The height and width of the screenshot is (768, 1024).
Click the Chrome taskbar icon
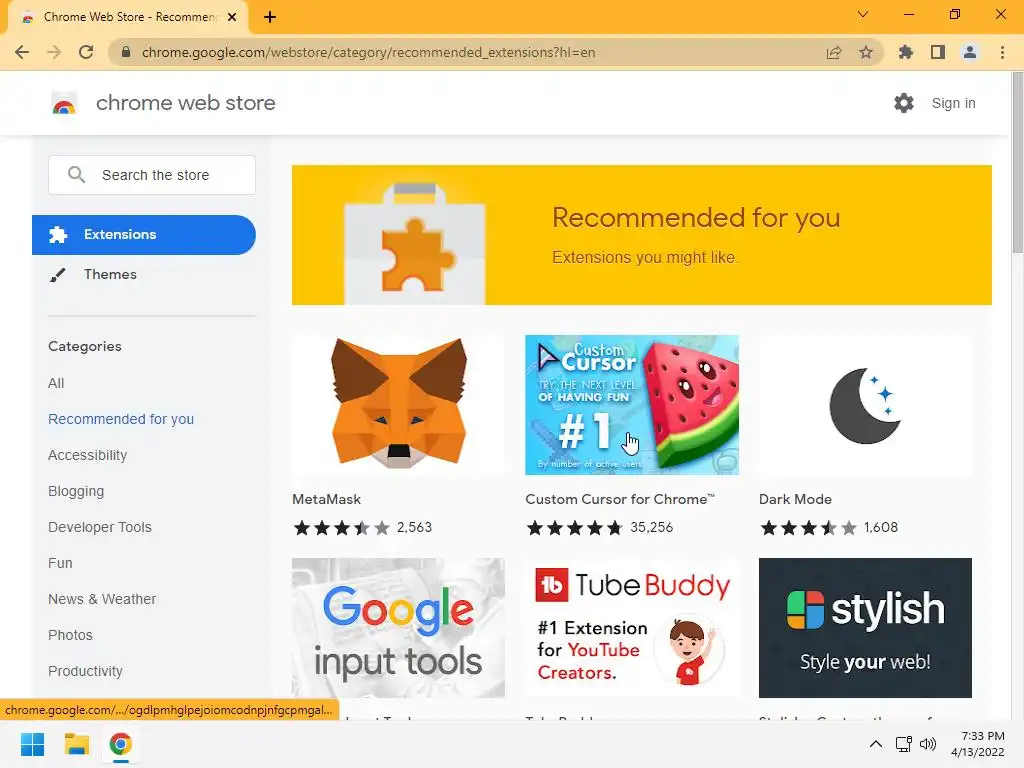[x=121, y=744]
